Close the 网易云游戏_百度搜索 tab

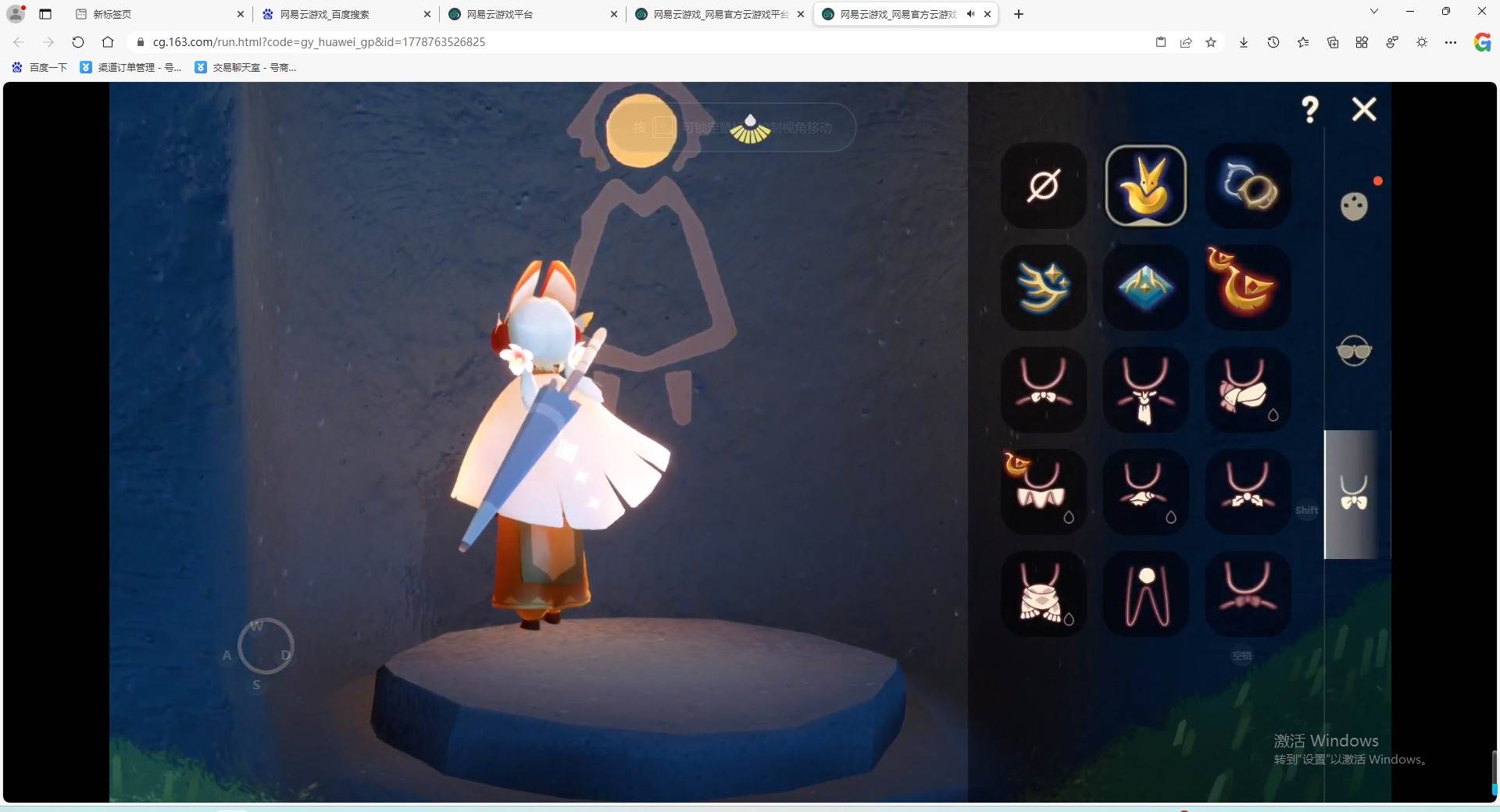click(427, 14)
